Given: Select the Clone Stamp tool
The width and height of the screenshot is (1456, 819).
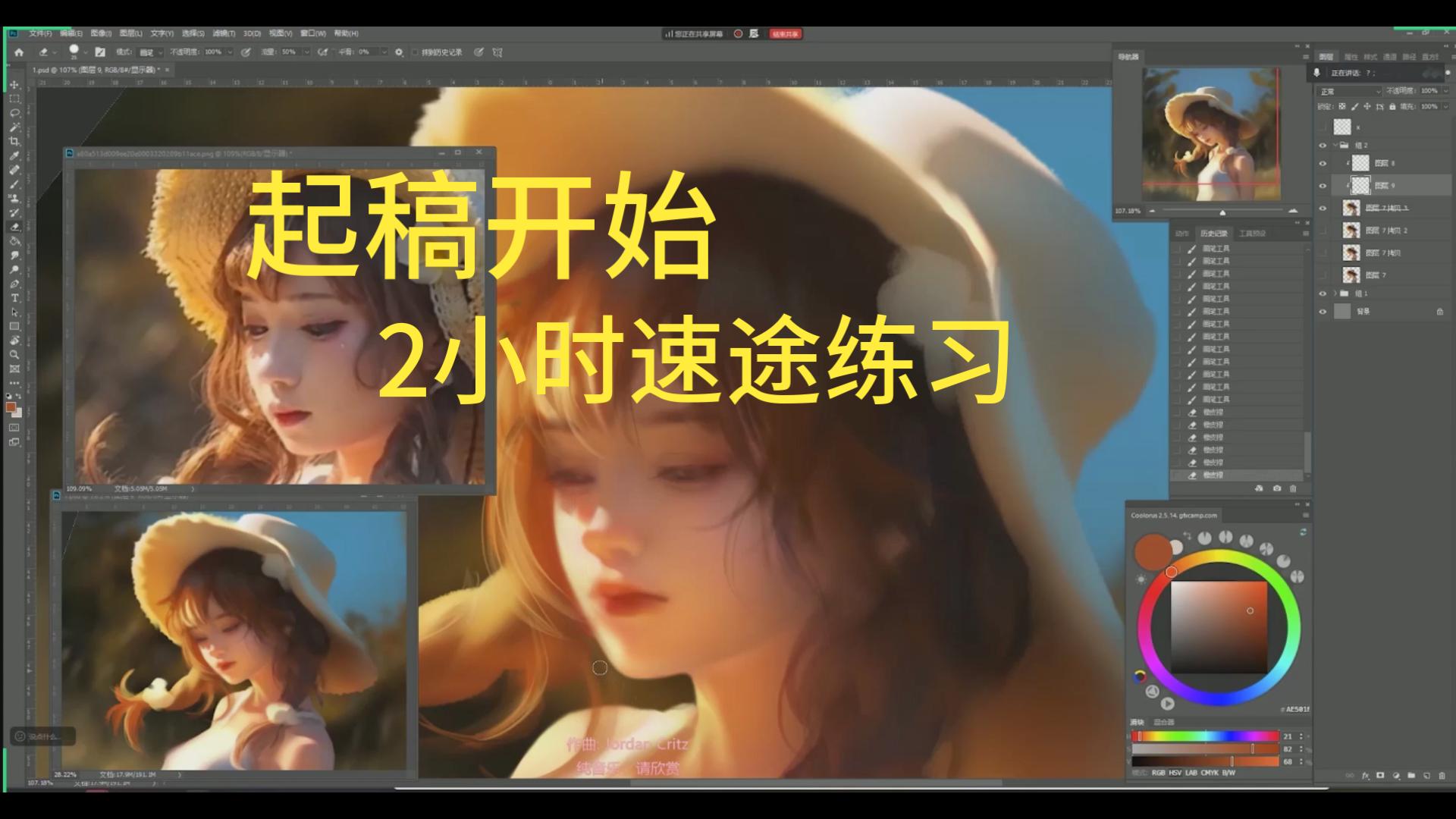Looking at the screenshot, I should [x=14, y=199].
